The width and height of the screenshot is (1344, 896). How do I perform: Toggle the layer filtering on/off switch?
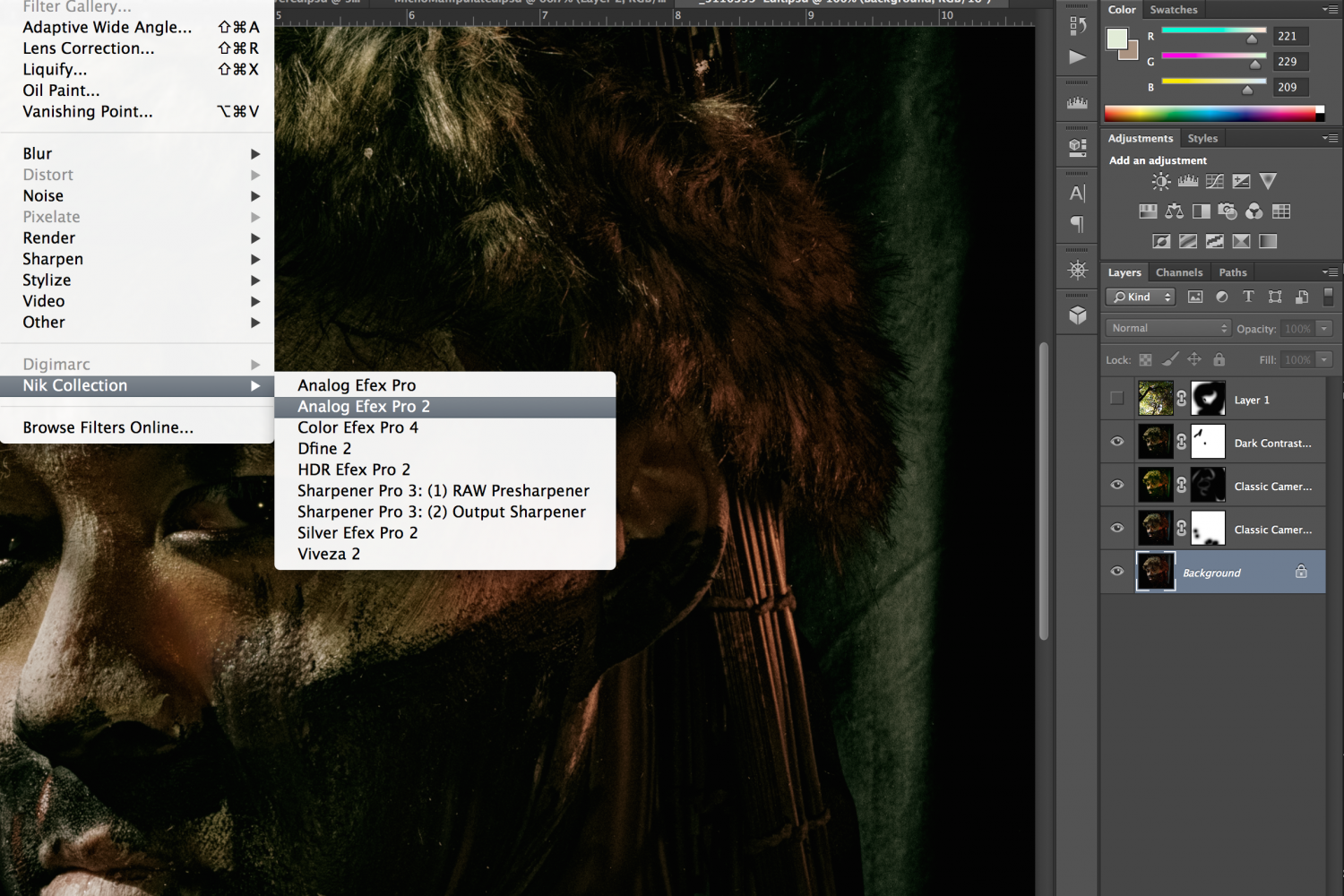(1328, 297)
